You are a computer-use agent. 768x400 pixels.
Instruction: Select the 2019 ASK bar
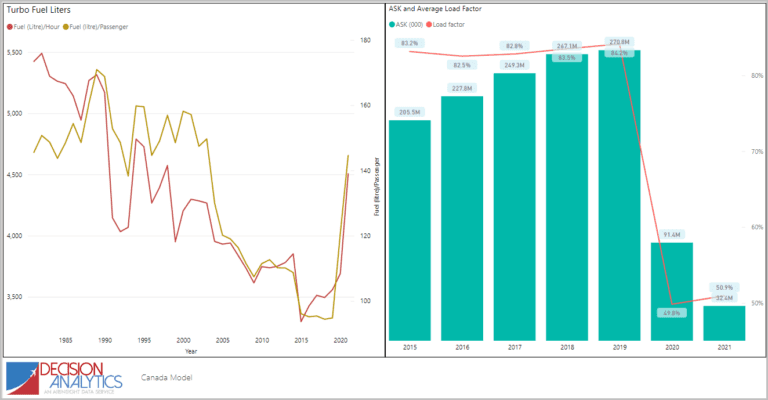619,195
